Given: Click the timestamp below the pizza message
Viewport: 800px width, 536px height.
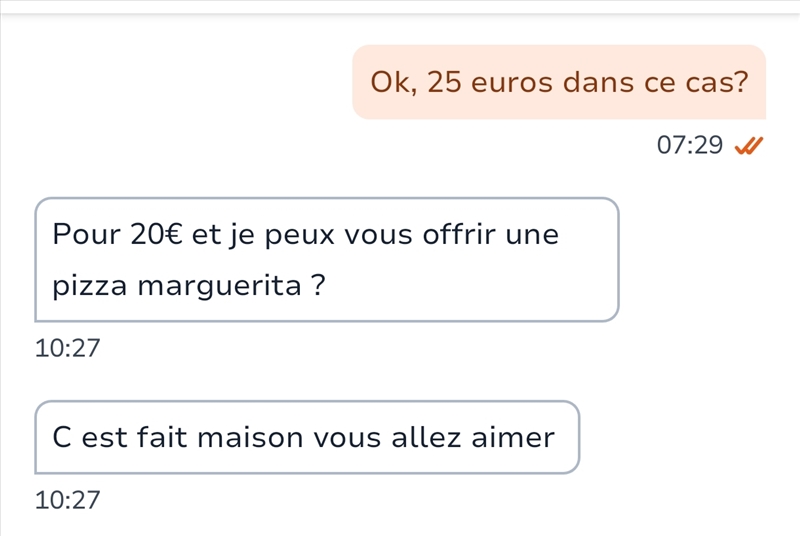Looking at the screenshot, I should (67, 348).
